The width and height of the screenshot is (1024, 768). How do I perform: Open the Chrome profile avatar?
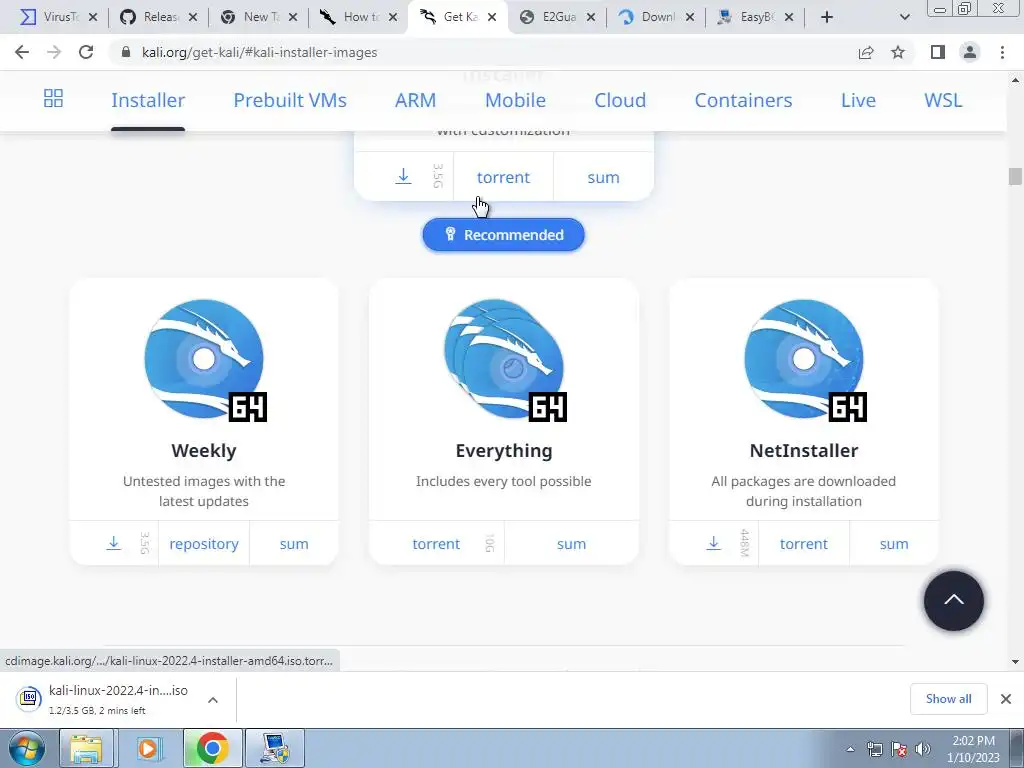pos(970,52)
